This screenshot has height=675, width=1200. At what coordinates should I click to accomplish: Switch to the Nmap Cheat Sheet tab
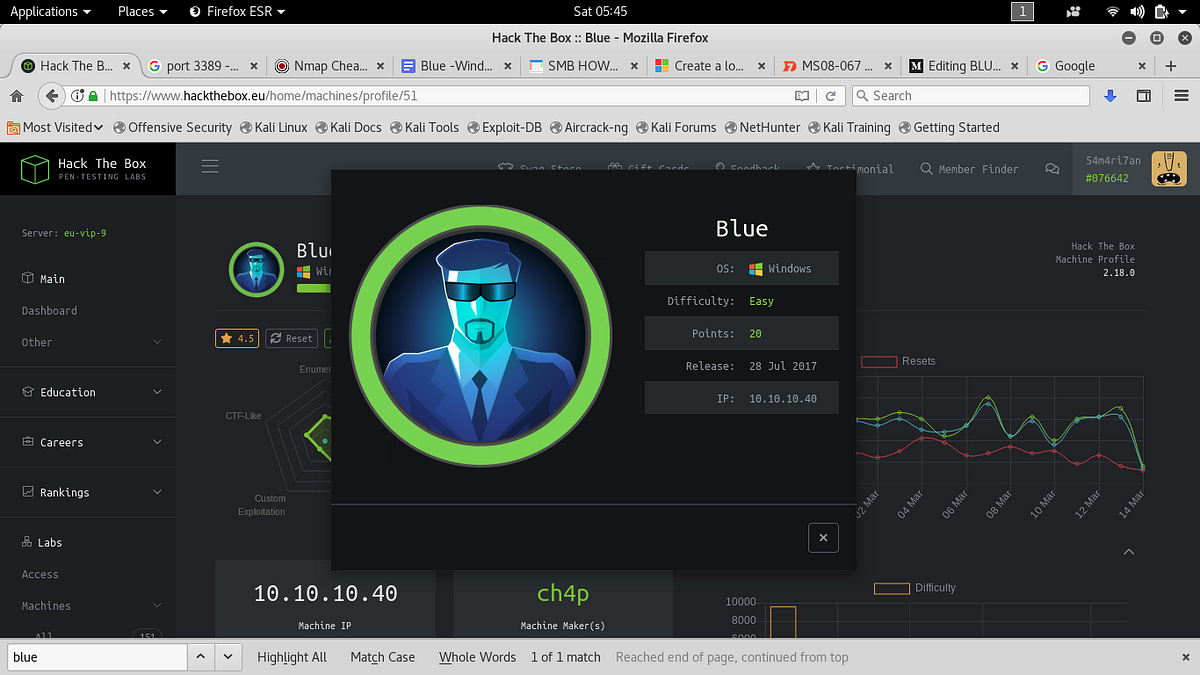click(x=330, y=66)
